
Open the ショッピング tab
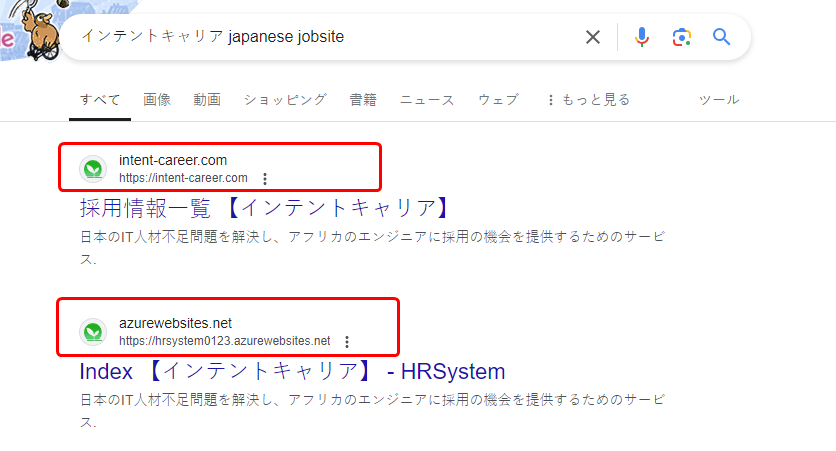coord(285,100)
